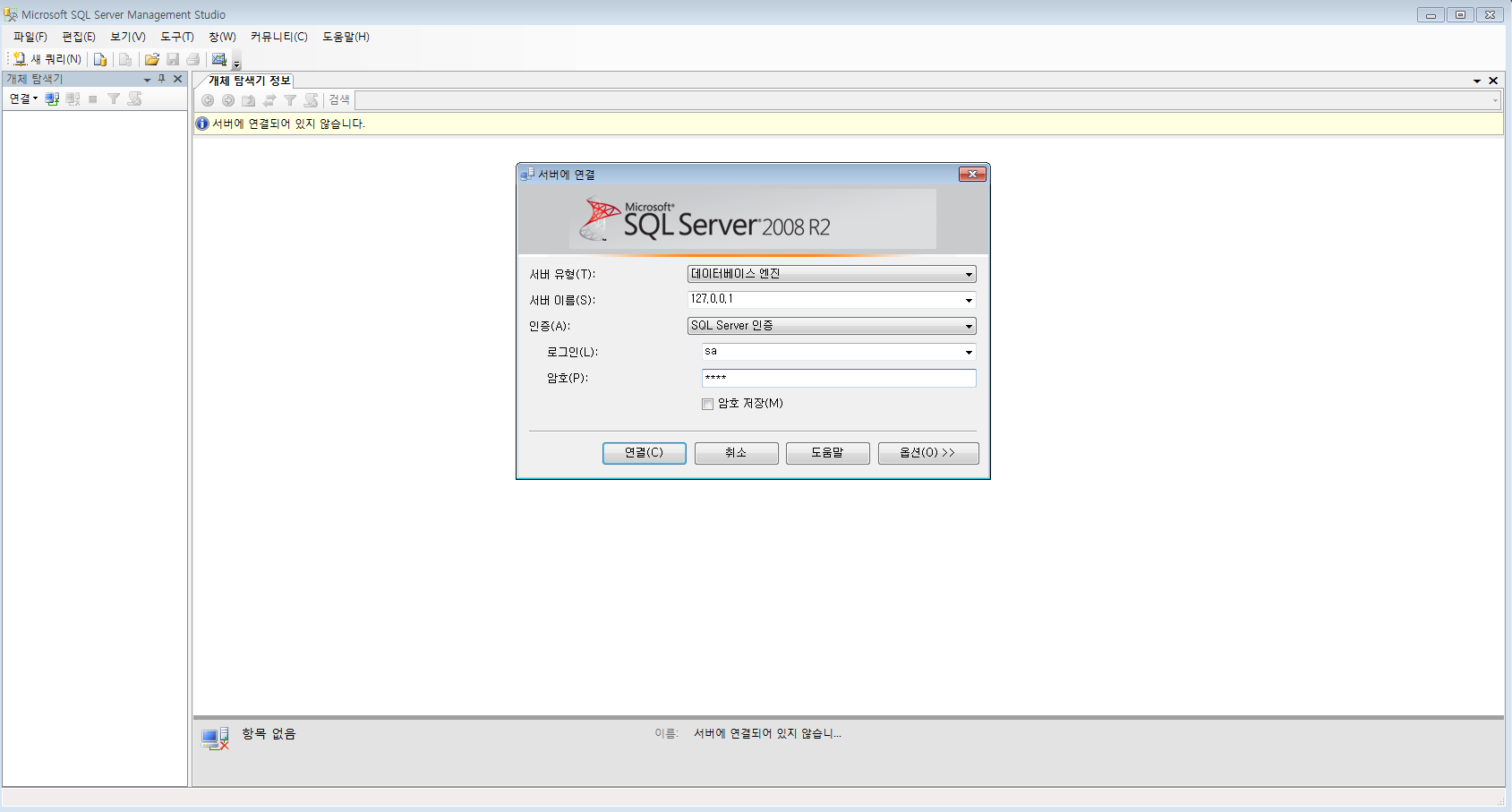This screenshot has width=1512, height=812.
Task: Open the Community (커뮤니티) menu
Action: point(279,37)
